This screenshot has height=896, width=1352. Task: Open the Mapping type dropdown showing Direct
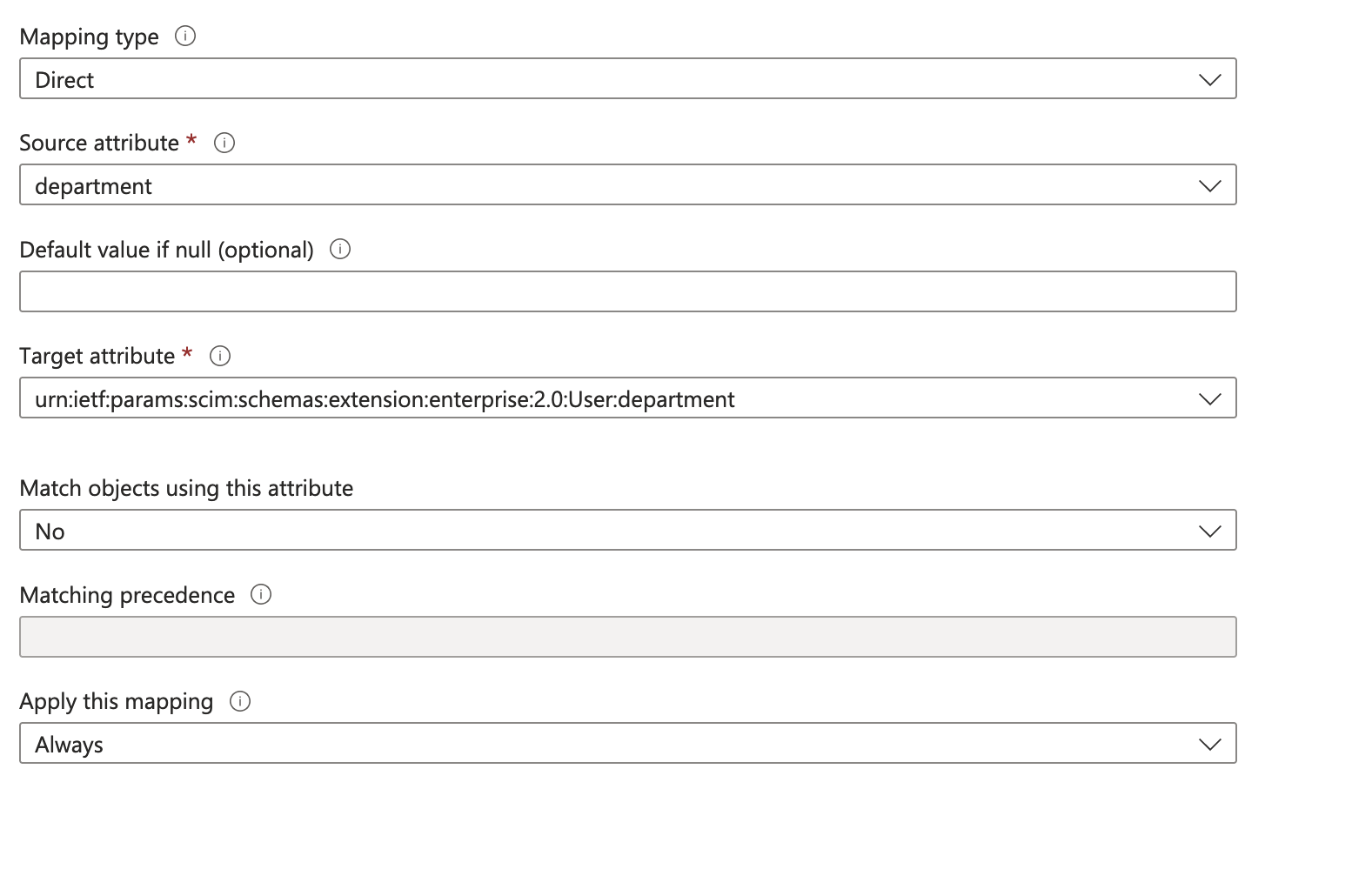tap(609, 79)
